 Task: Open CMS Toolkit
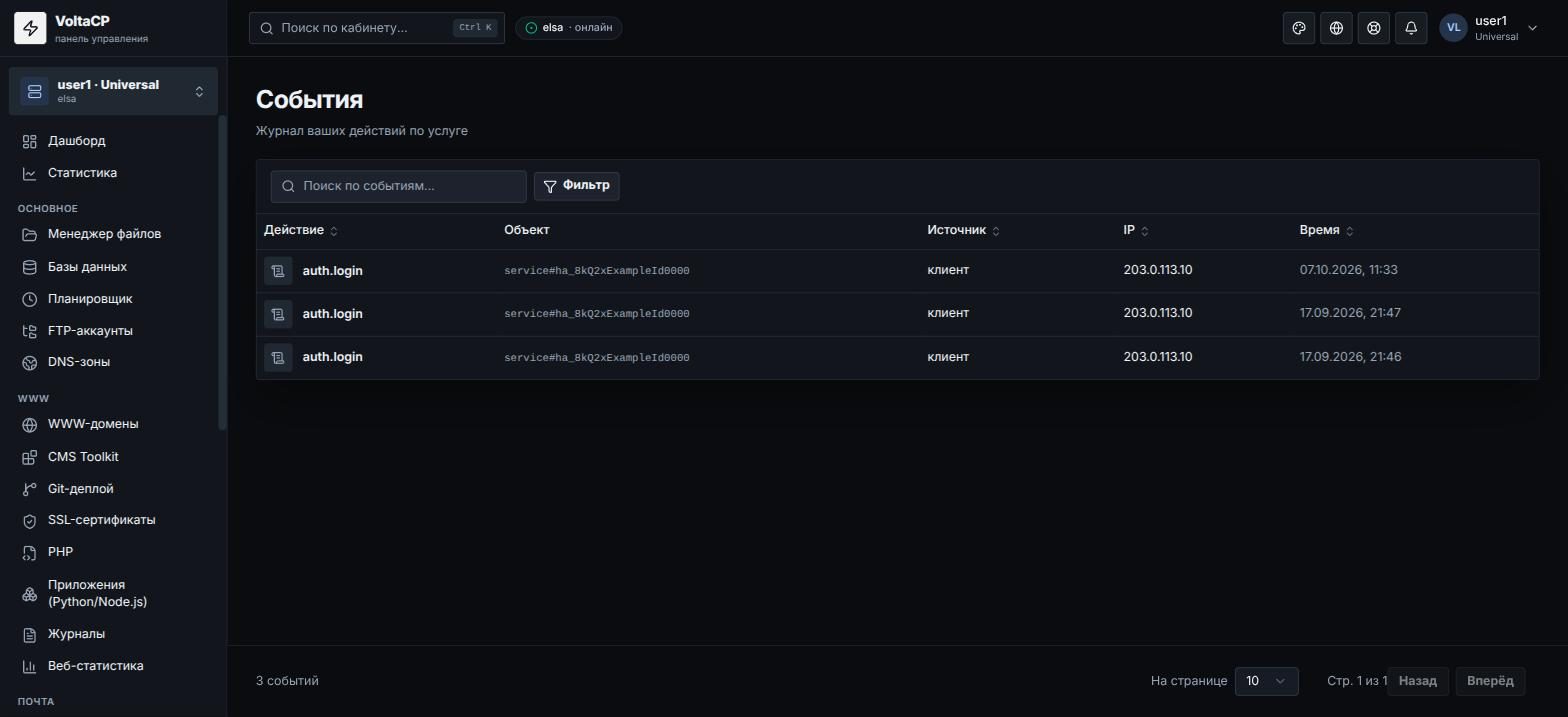coord(113,457)
